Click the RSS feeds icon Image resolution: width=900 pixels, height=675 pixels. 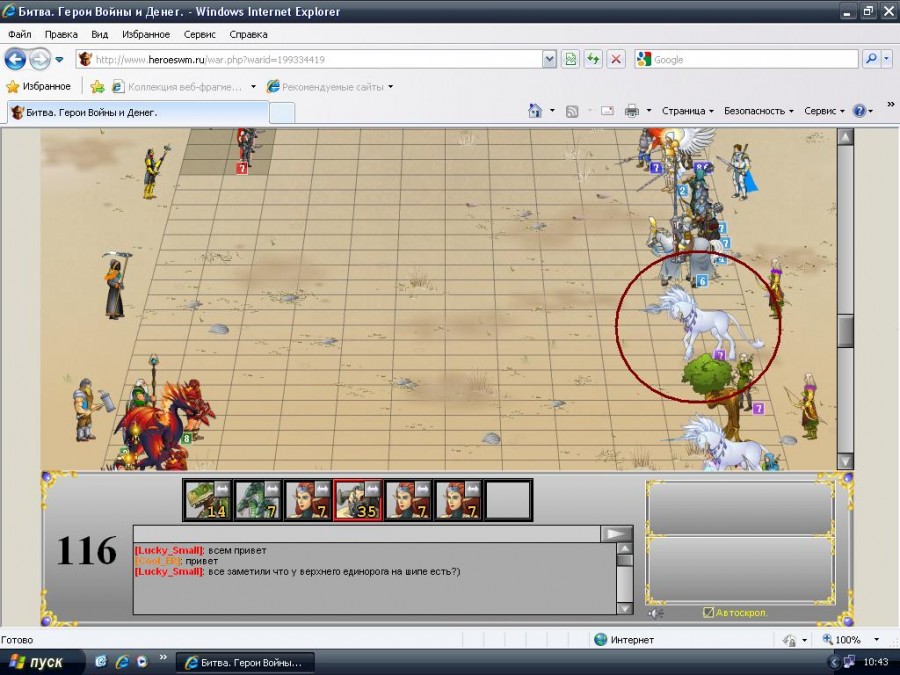(x=572, y=111)
